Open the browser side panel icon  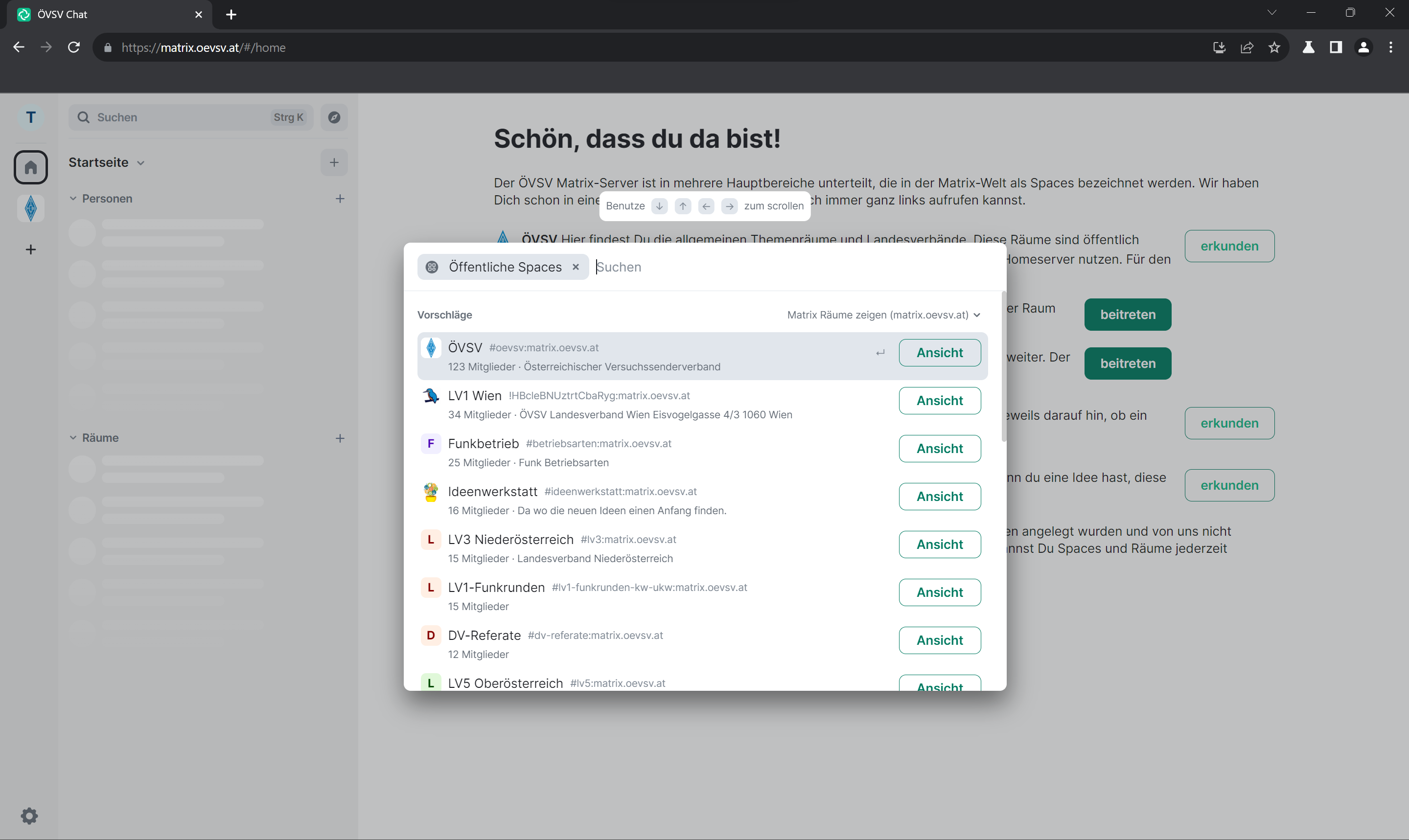[x=1336, y=47]
